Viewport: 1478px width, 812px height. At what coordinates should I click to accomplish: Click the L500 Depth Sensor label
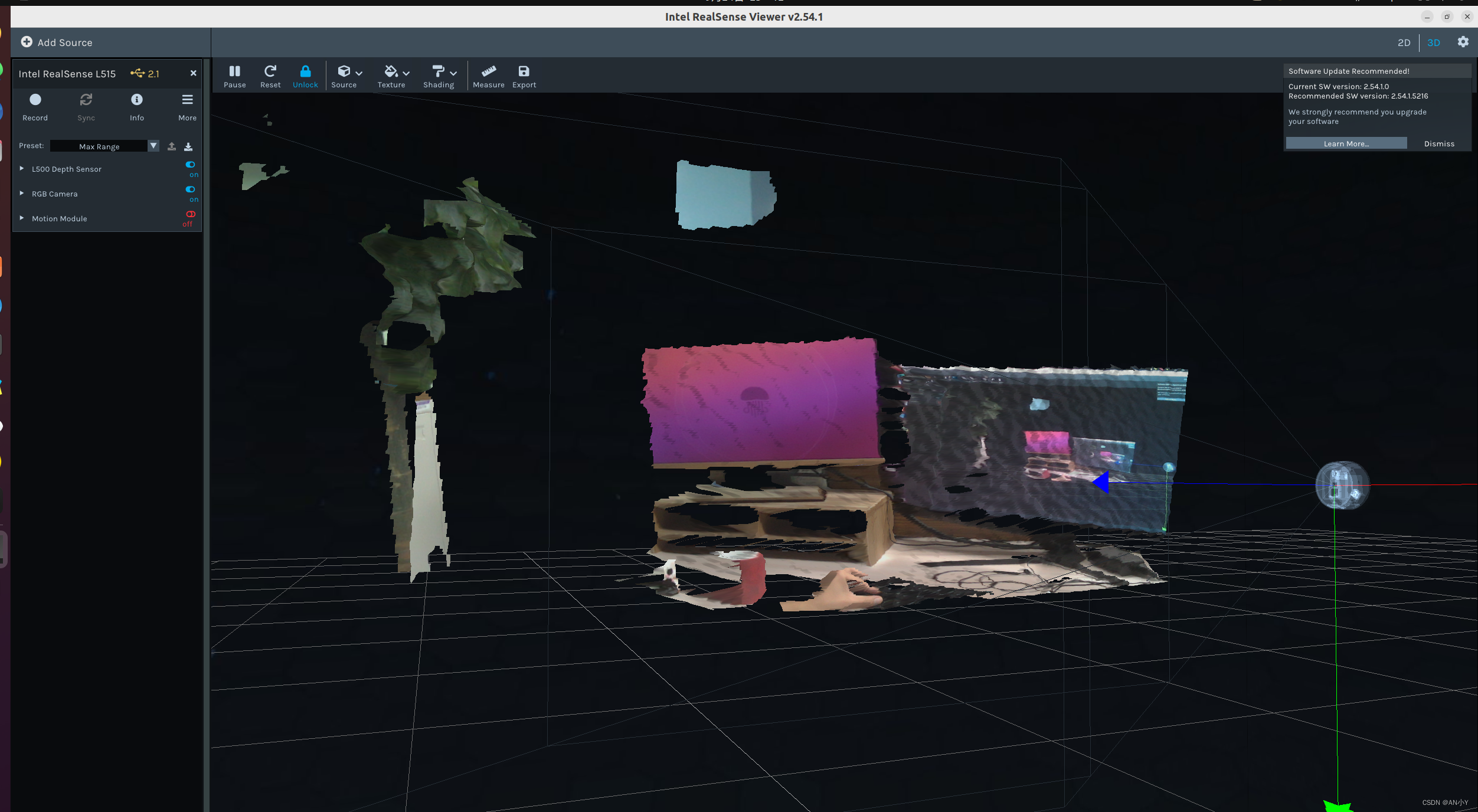67,169
